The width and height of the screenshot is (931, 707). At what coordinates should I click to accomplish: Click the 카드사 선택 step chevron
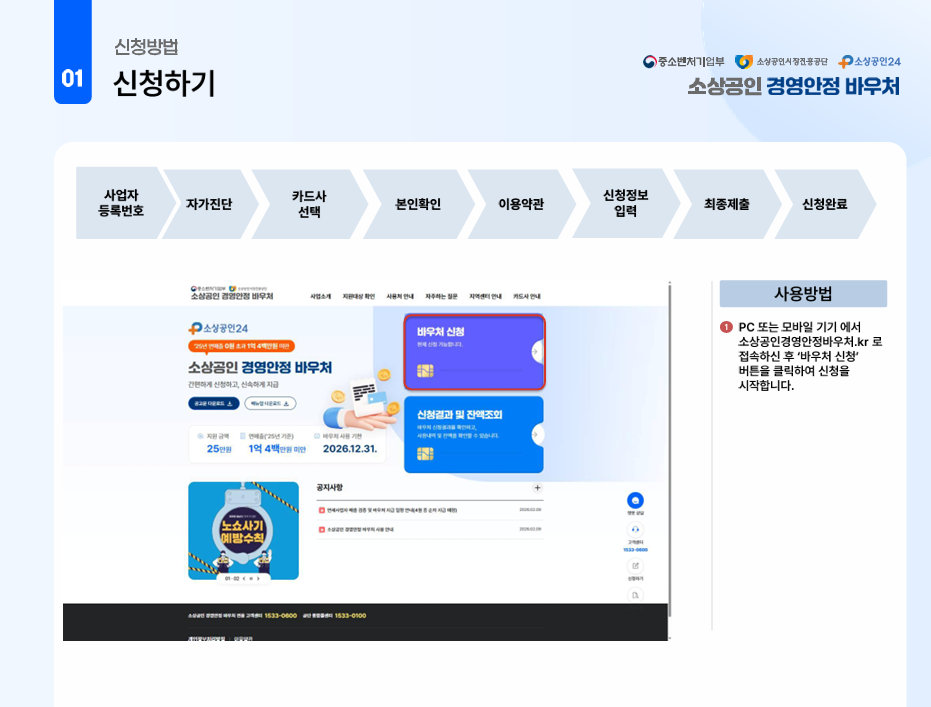pyautogui.click(x=309, y=204)
